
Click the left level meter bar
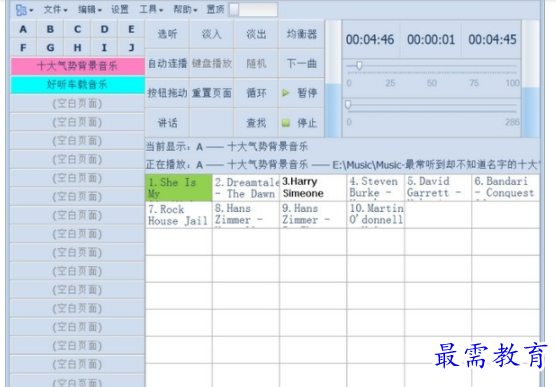click(333, 79)
